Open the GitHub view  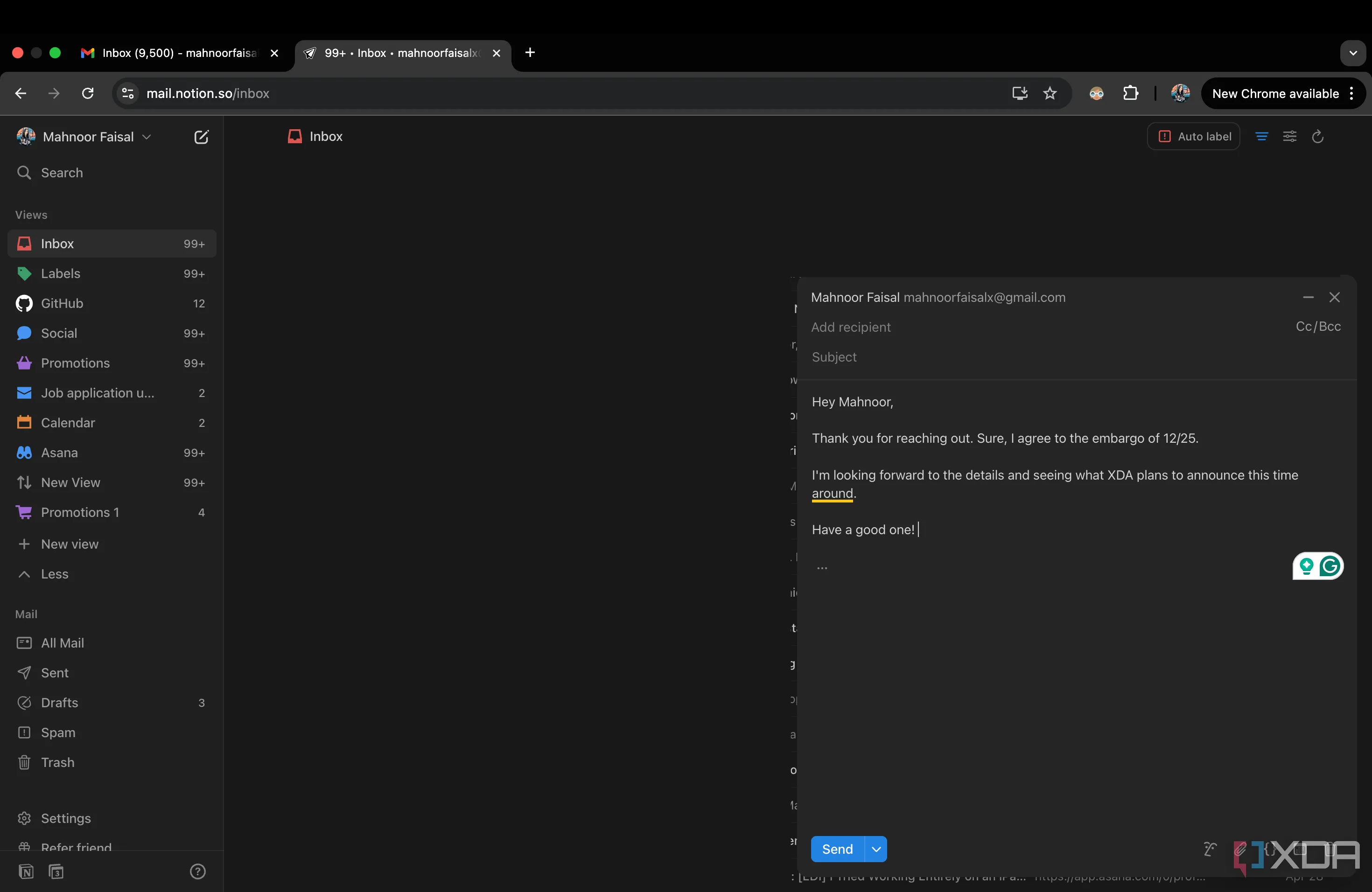(112, 304)
